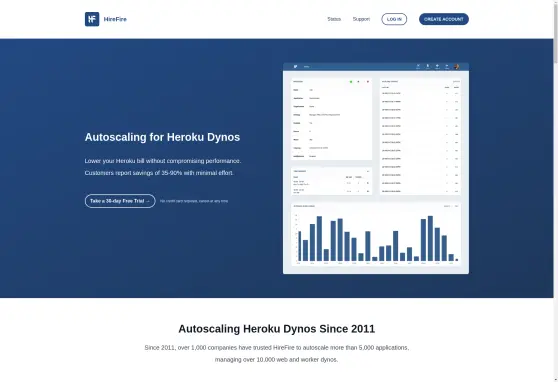The image size is (558, 382).
Task: Click the CREATE ACCOUNT button
Action: (444, 19)
